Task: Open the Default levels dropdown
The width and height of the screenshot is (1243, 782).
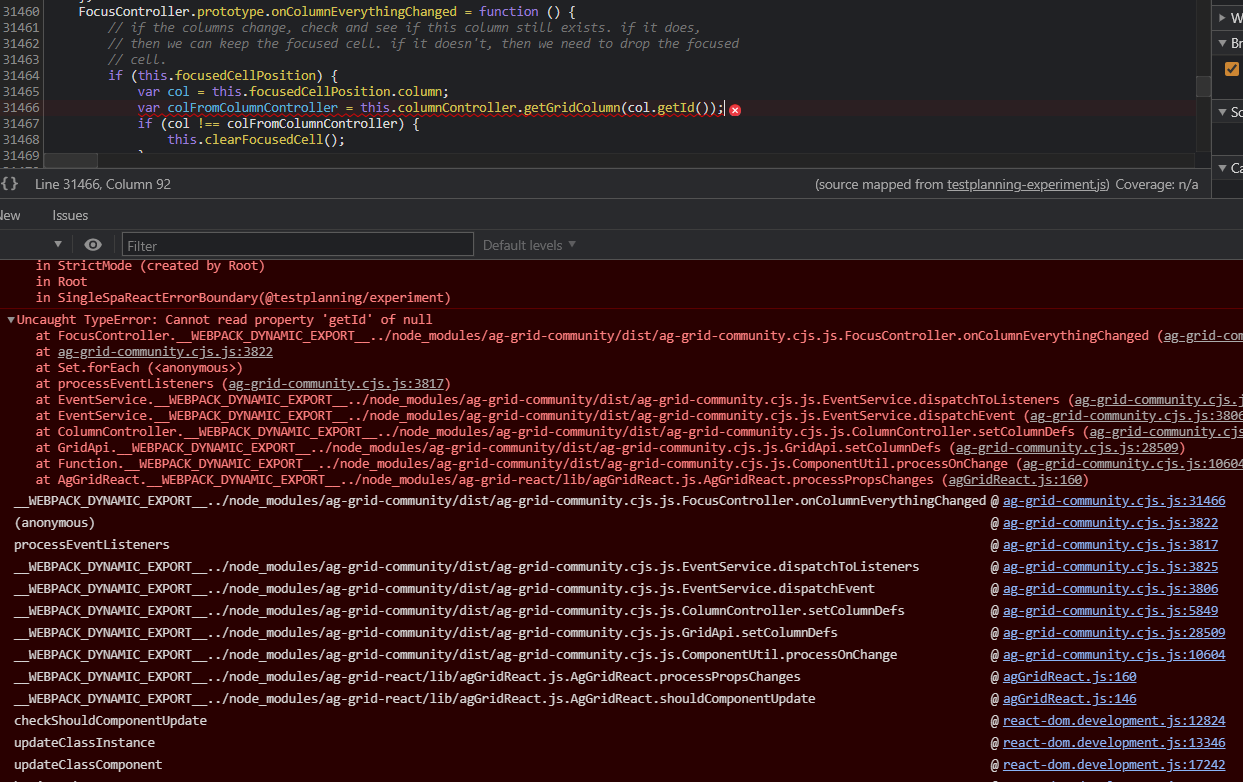Action: click(527, 244)
